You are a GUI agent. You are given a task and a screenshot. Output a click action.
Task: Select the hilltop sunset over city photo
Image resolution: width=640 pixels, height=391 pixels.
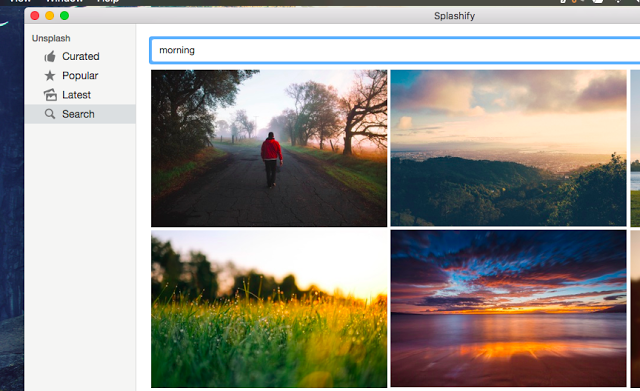coord(508,148)
